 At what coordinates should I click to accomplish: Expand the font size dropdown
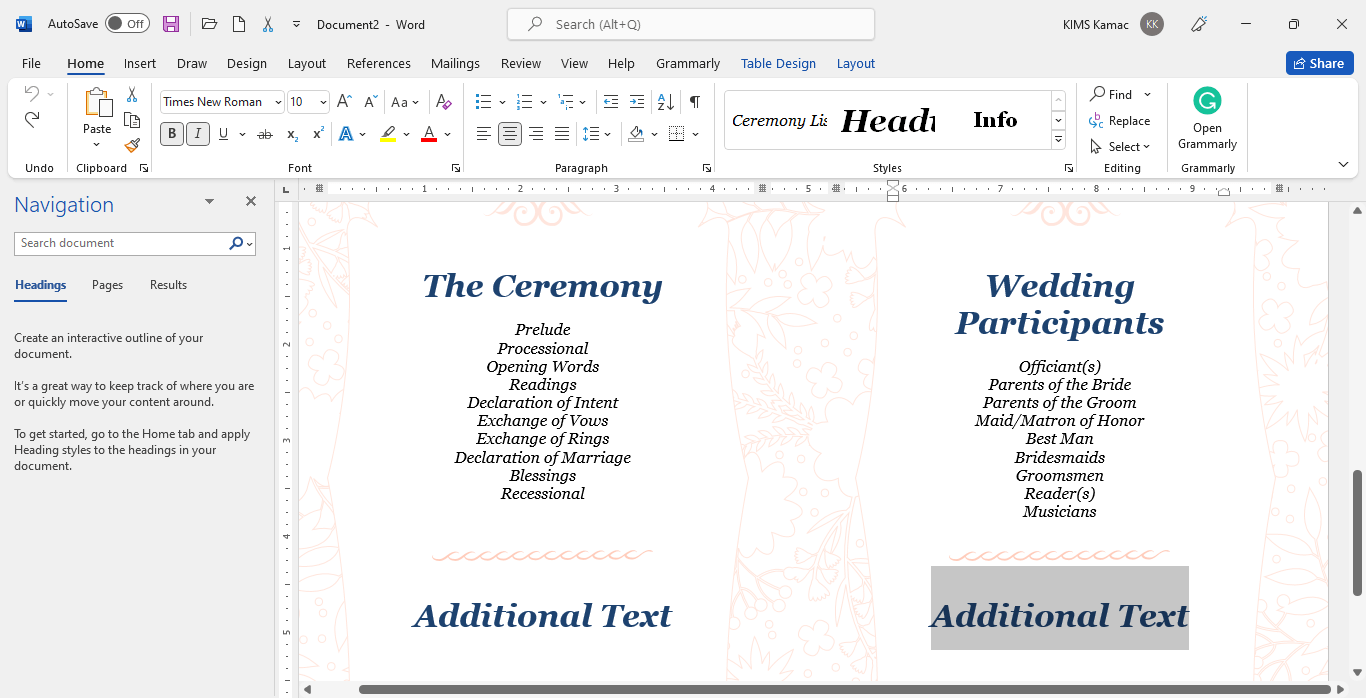[322, 101]
